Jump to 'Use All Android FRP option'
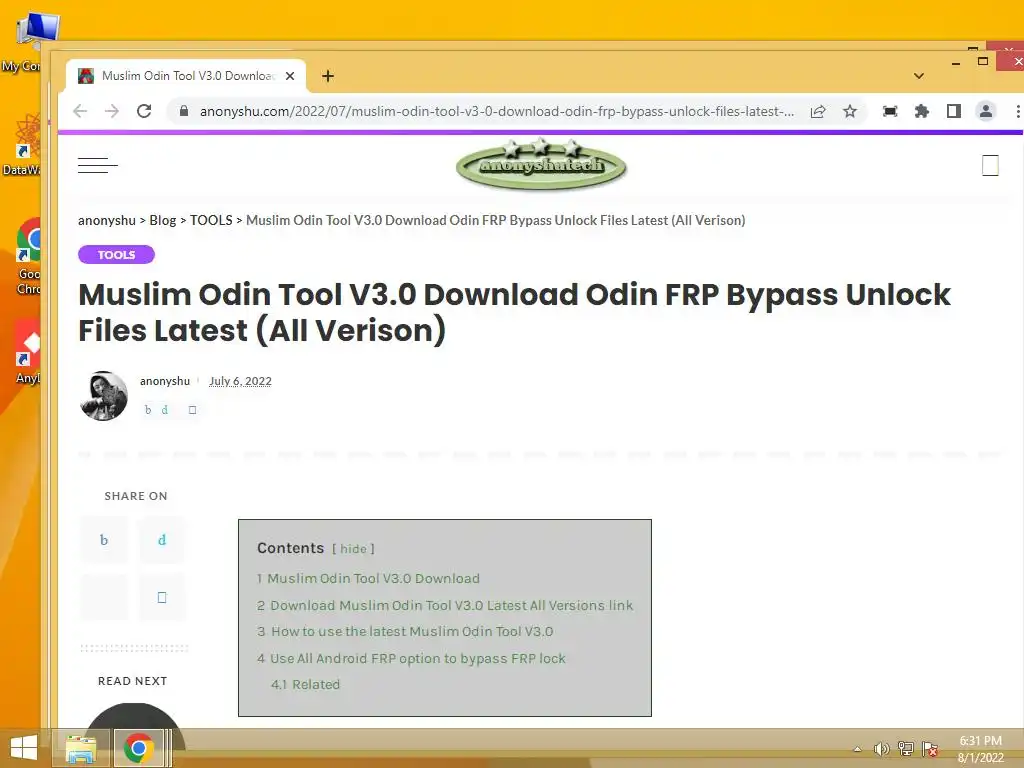The image size is (1024, 768). tap(411, 658)
